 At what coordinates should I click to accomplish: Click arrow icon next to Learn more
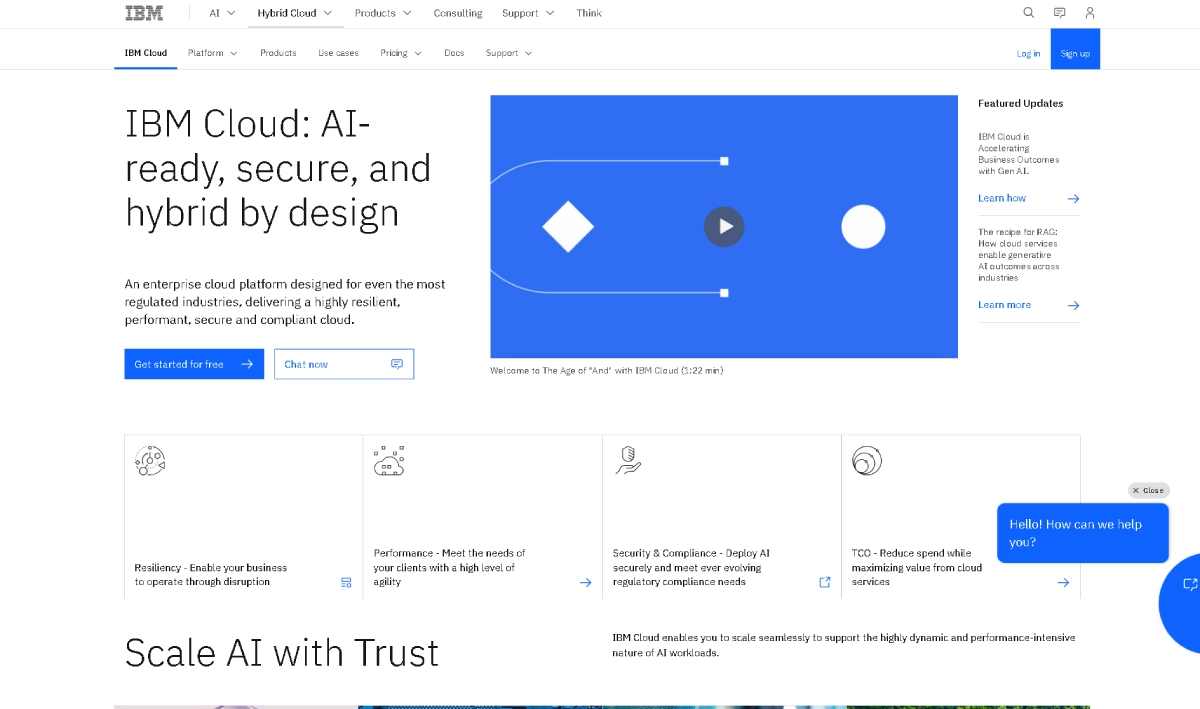point(1073,305)
